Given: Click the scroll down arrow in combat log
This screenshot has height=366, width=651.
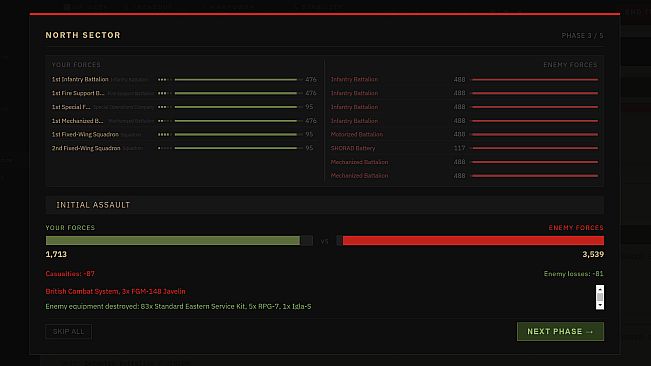Looking at the screenshot, I should (600, 305).
